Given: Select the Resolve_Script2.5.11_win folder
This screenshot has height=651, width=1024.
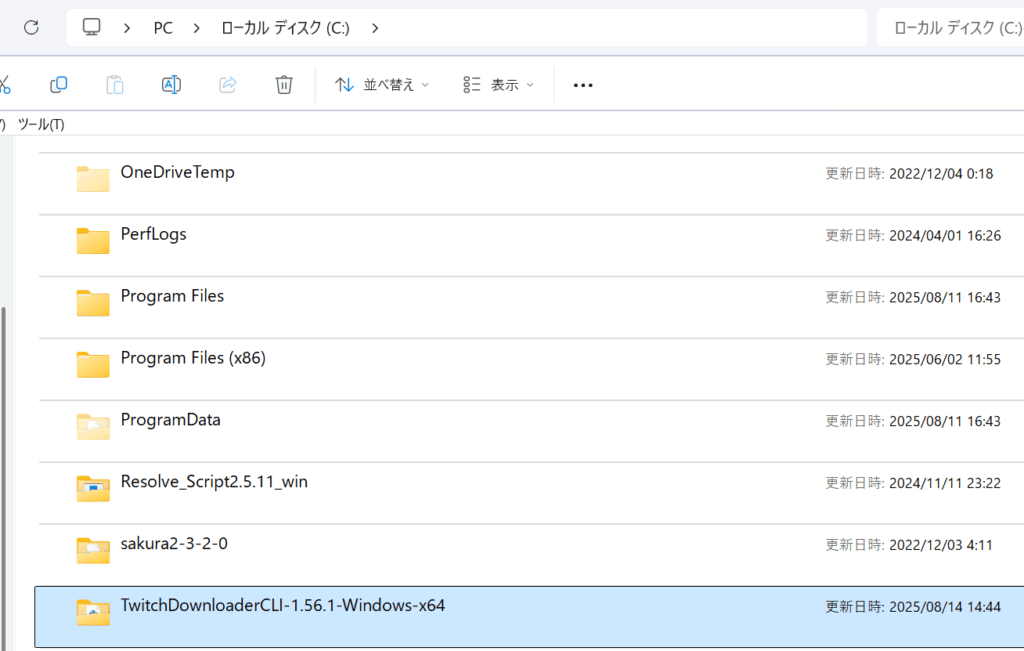Looking at the screenshot, I should 214,482.
